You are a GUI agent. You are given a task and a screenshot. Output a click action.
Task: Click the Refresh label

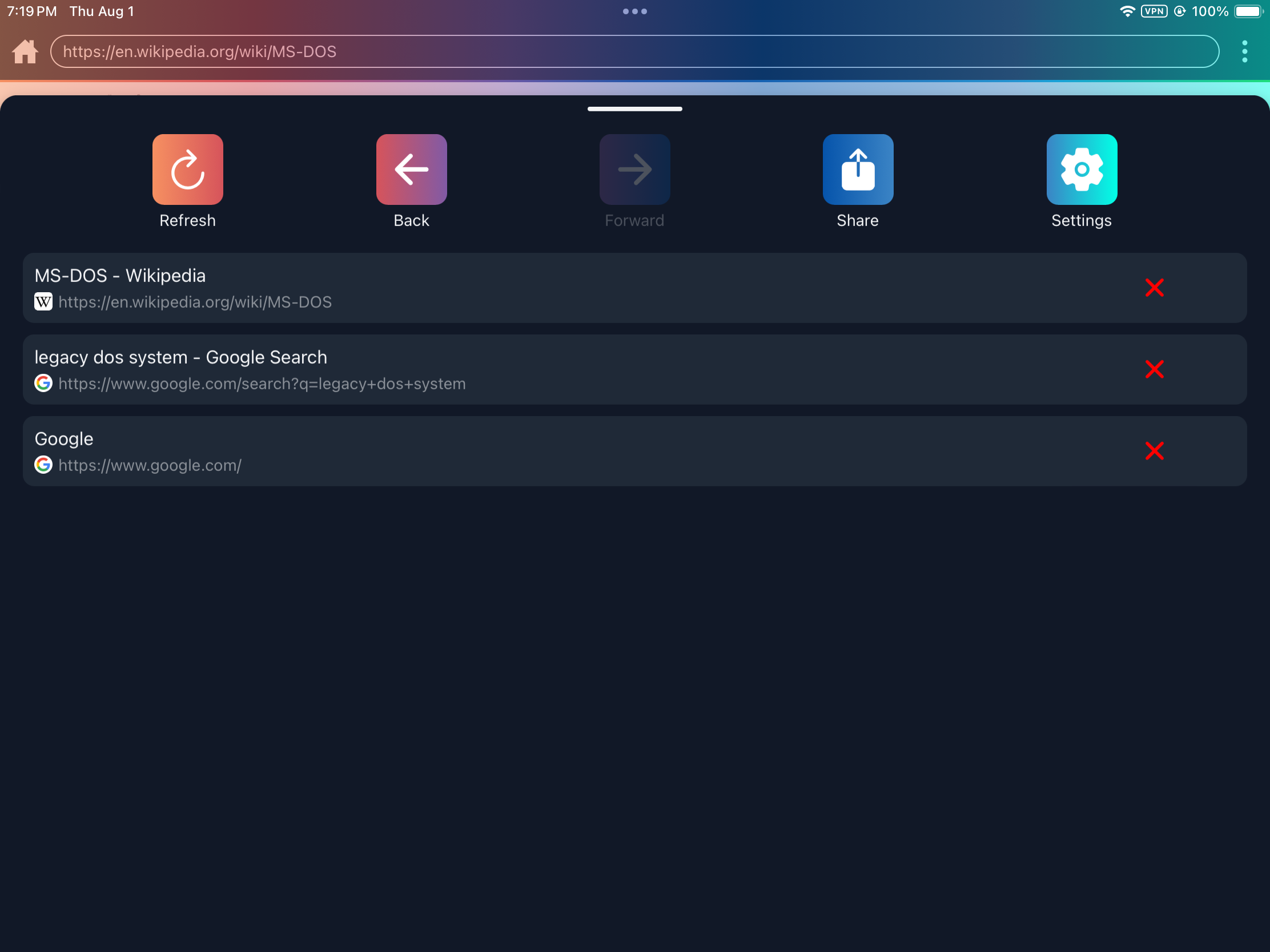188,221
